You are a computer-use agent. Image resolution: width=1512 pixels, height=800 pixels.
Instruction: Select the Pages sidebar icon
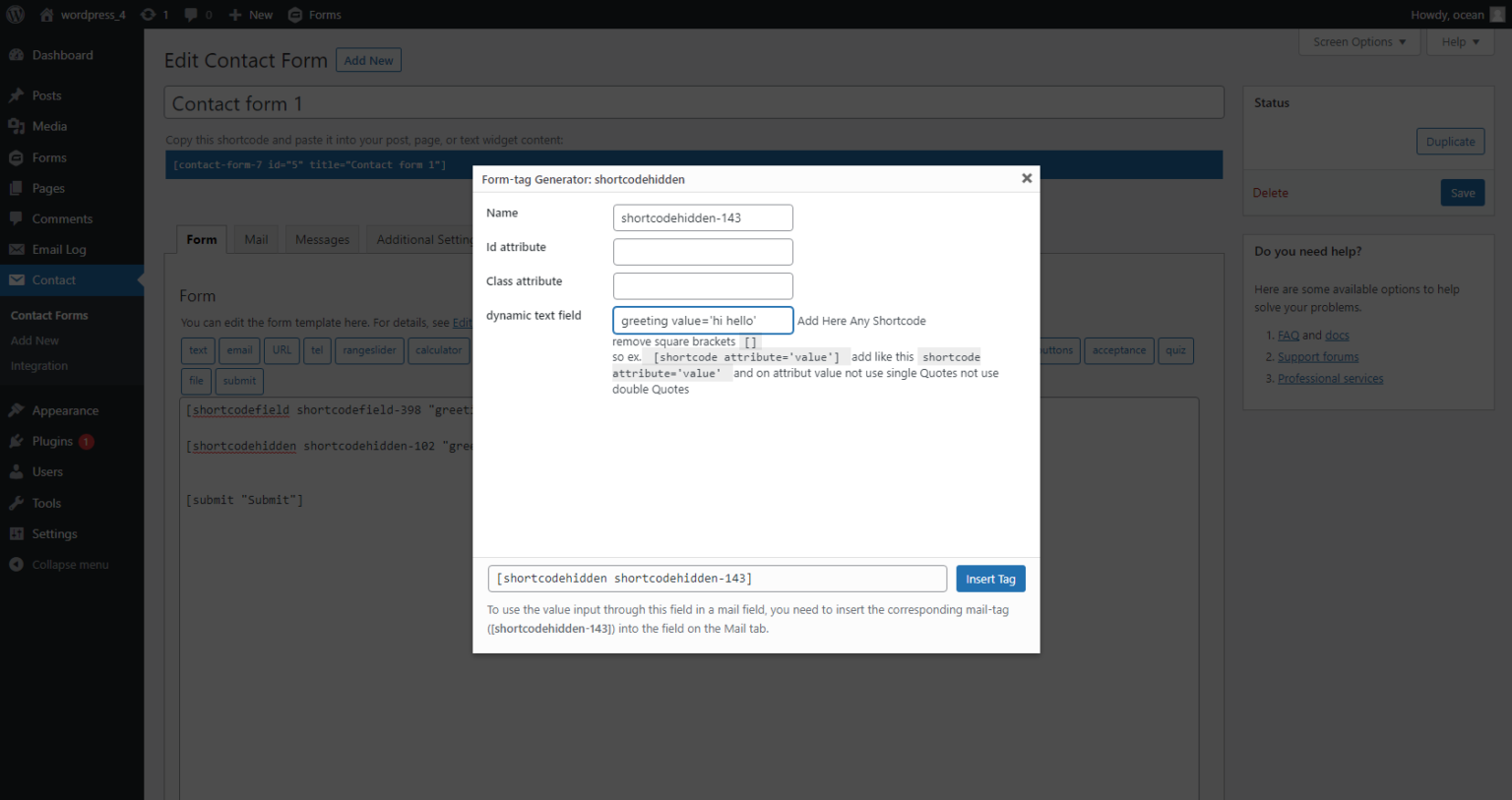(17, 187)
